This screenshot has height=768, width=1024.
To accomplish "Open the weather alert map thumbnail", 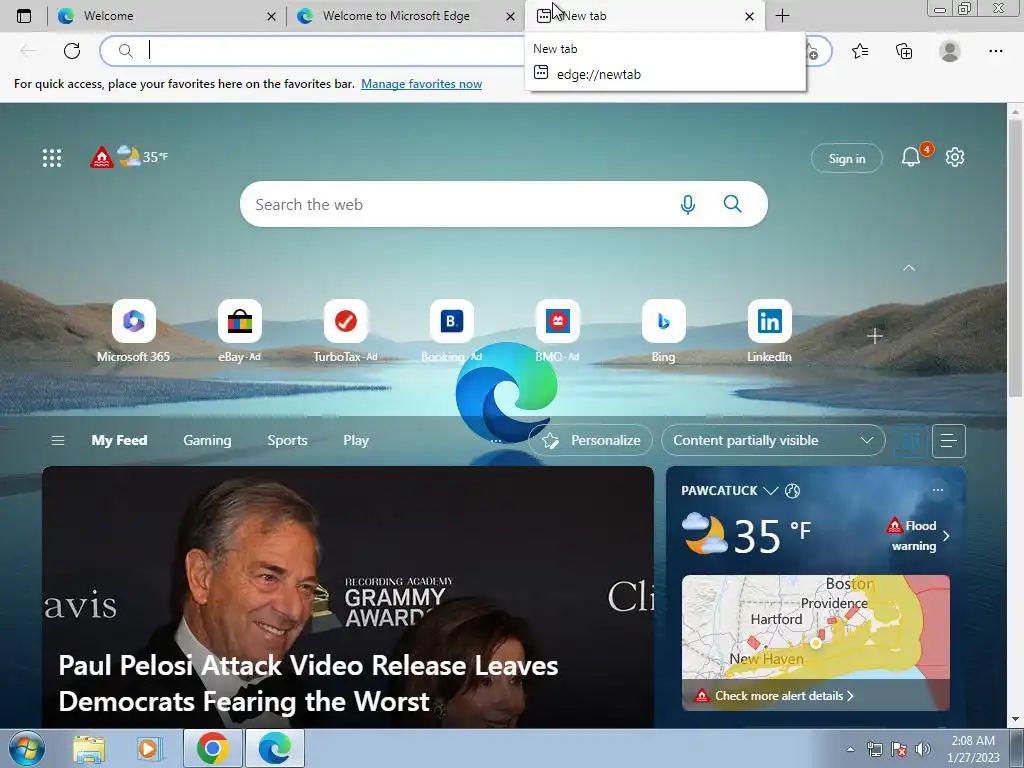I will pos(816,643).
